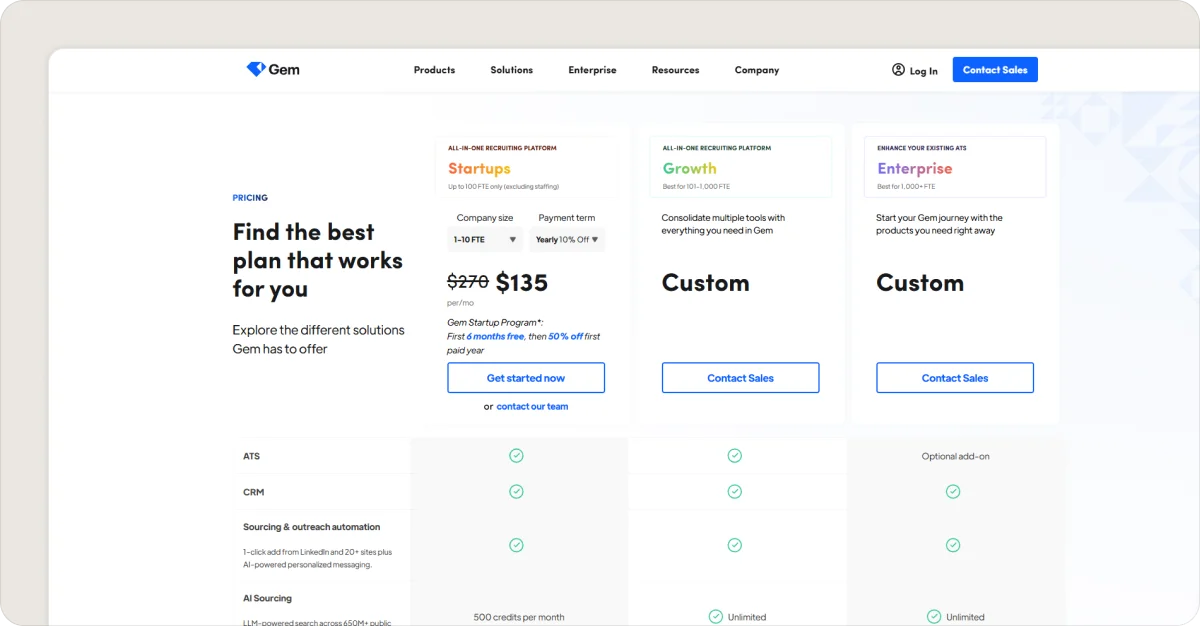
Task: Click Sourcing & outreach checkmark under Startups
Action: (x=516, y=545)
